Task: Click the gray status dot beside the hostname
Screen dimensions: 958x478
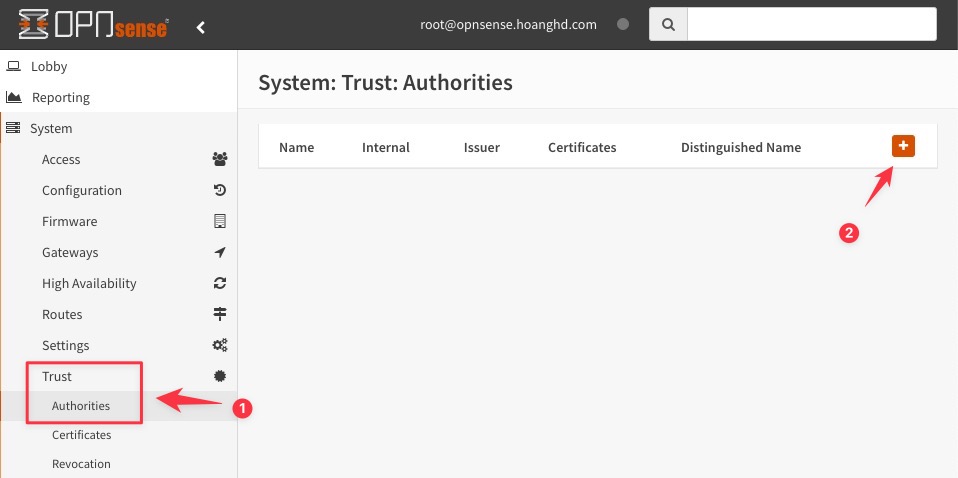Action: (x=623, y=24)
